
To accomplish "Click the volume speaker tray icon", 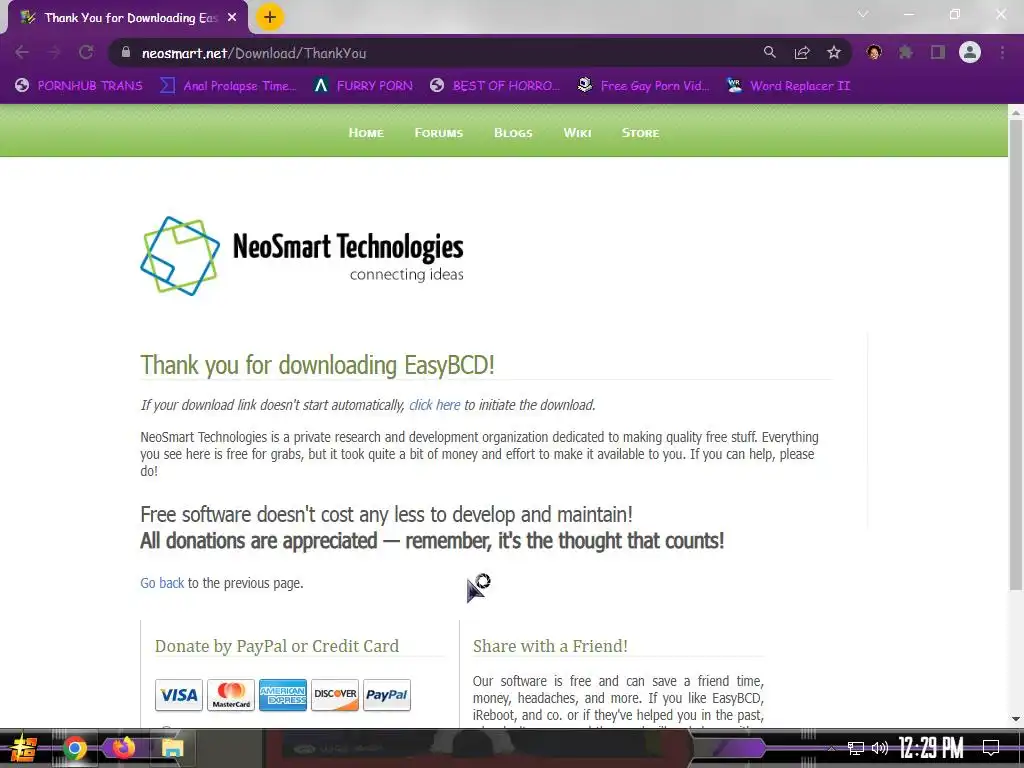I will [x=880, y=748].
